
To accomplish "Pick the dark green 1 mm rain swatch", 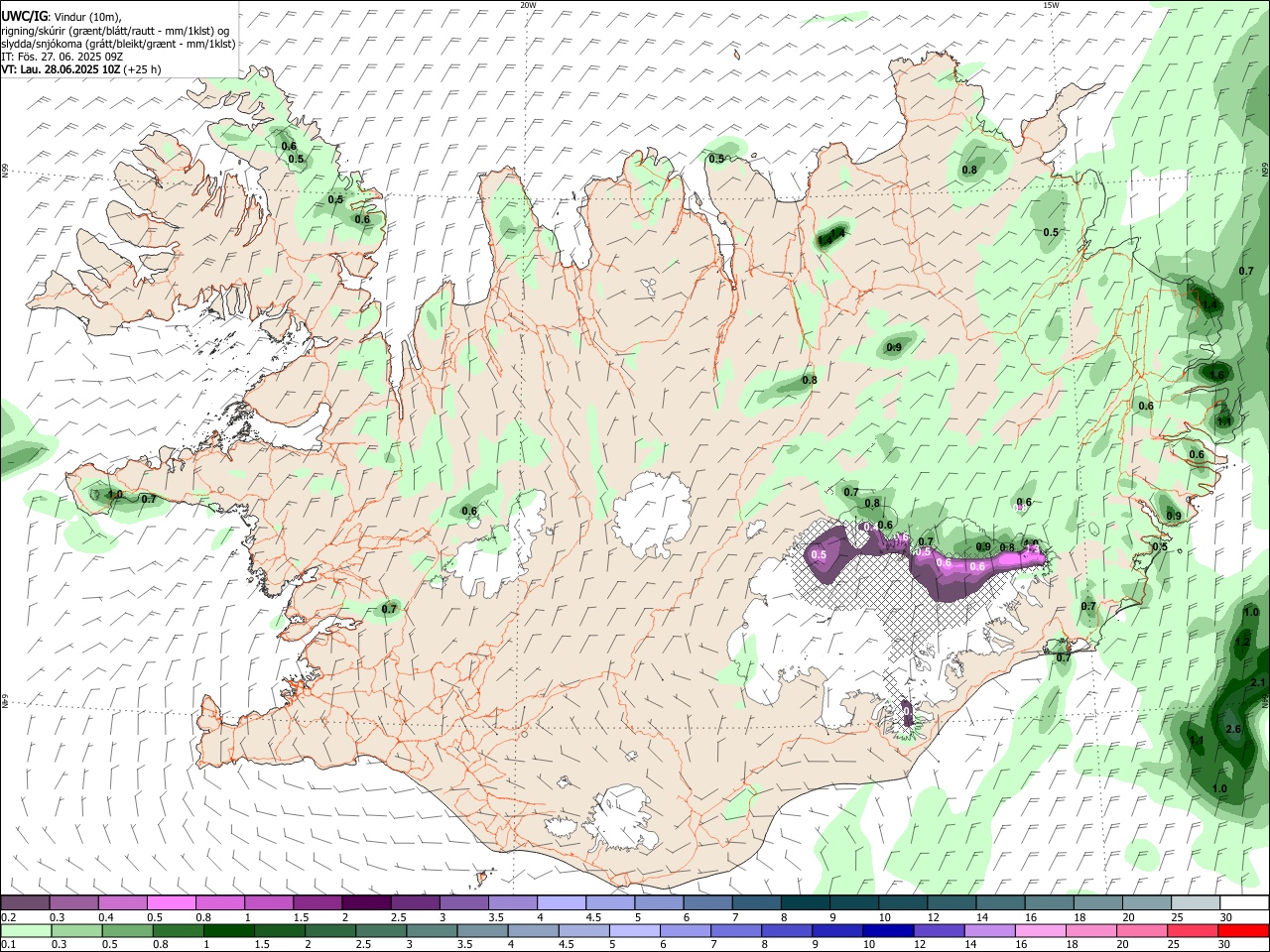I will point(227,930).
